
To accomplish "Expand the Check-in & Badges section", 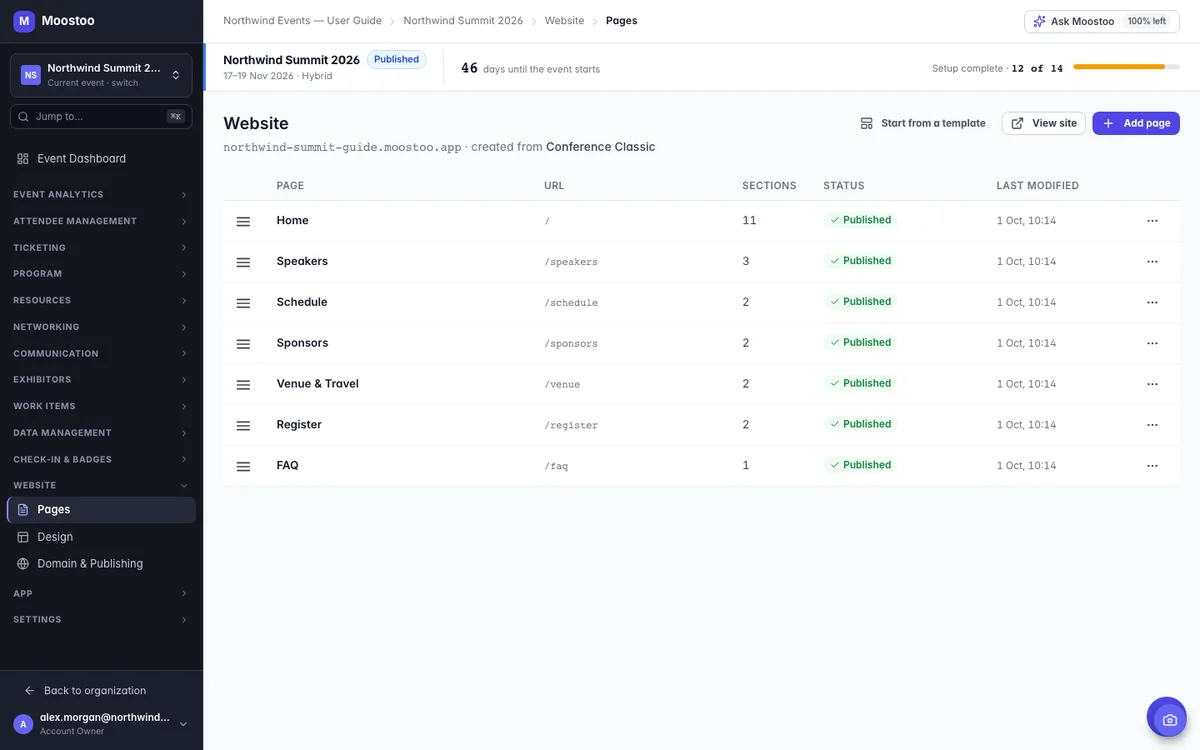I will click(101, 460).
